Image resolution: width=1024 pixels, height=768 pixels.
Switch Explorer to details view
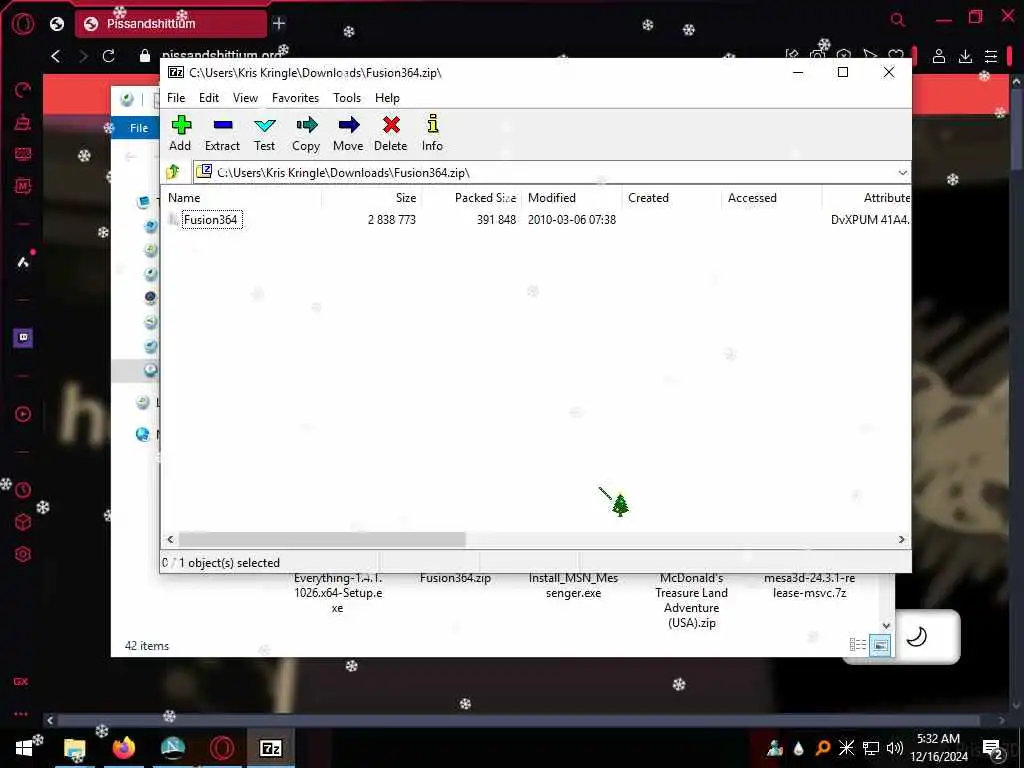point(857,645)
